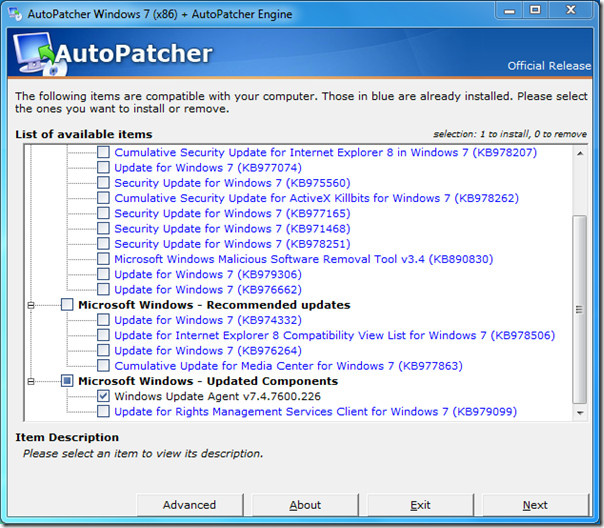Check the KB976662 update checkbox
The height and width of the screenshot is (528, 604).
(x=103, y=289)
